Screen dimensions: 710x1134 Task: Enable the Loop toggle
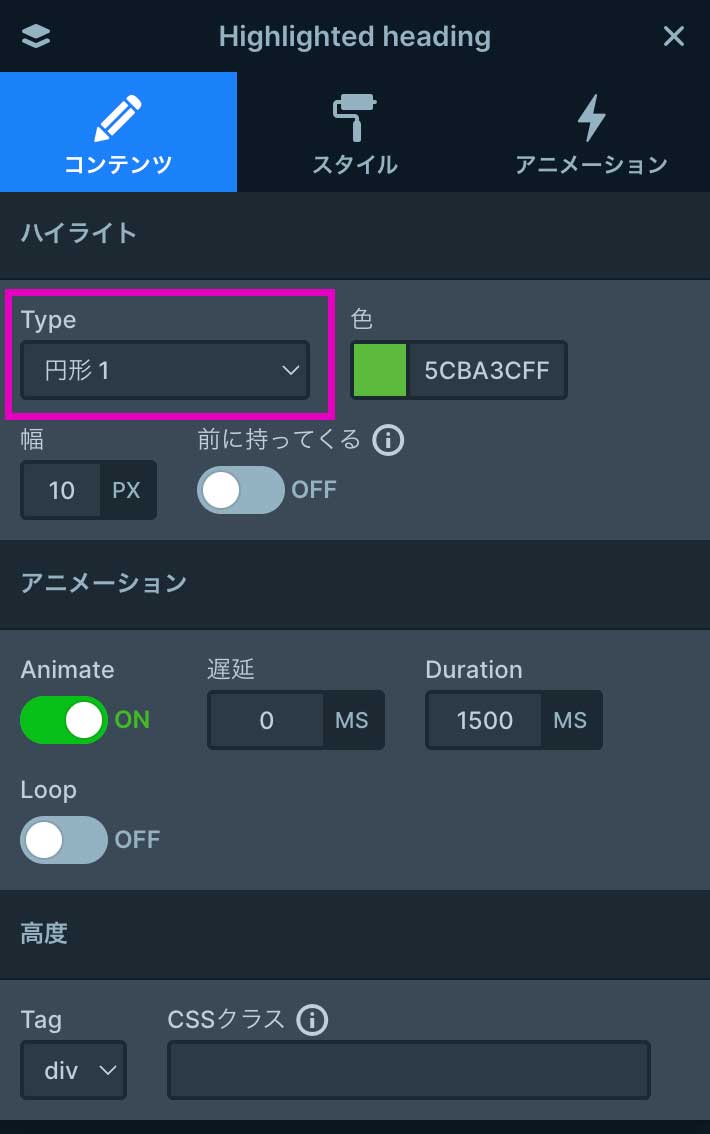64,840
